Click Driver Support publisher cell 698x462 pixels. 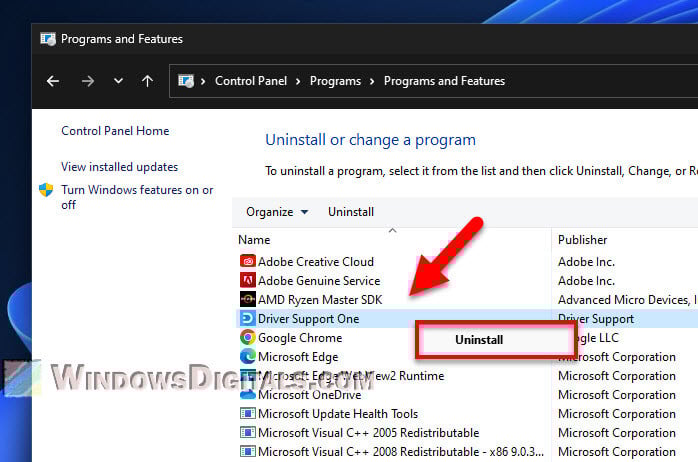coord(596,319)
